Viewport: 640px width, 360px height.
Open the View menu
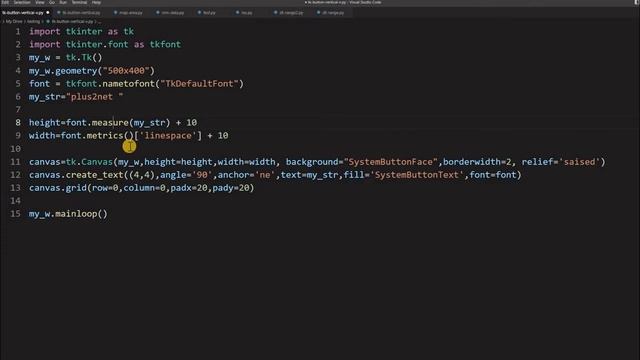coord(40,2)
